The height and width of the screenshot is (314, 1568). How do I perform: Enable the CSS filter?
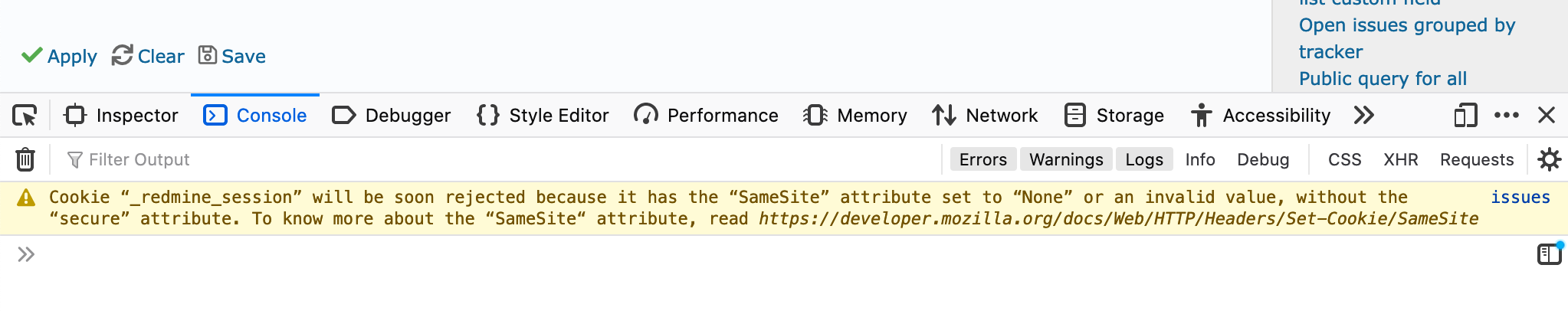(x=1344, y=159)
